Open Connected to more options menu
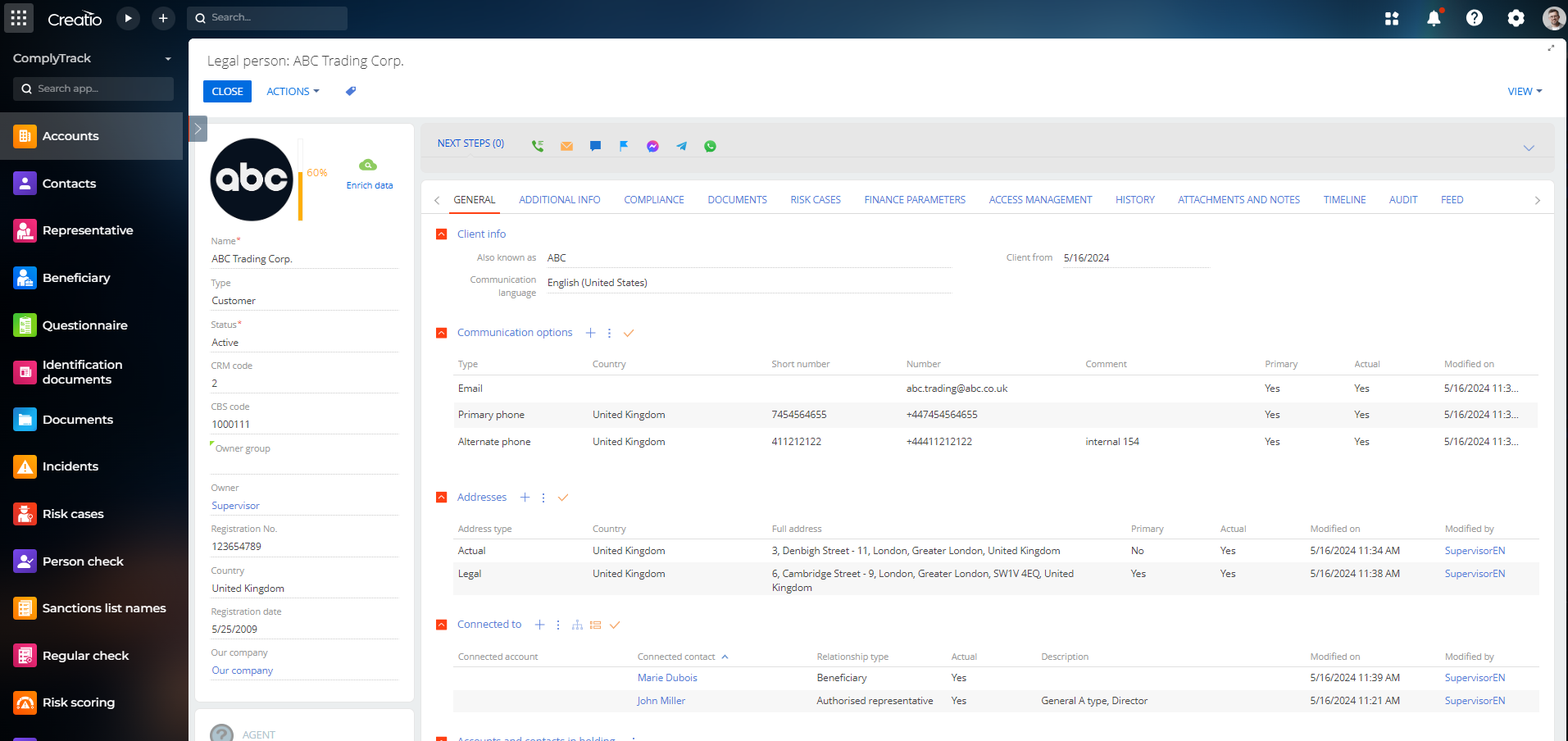 (558, 625)
